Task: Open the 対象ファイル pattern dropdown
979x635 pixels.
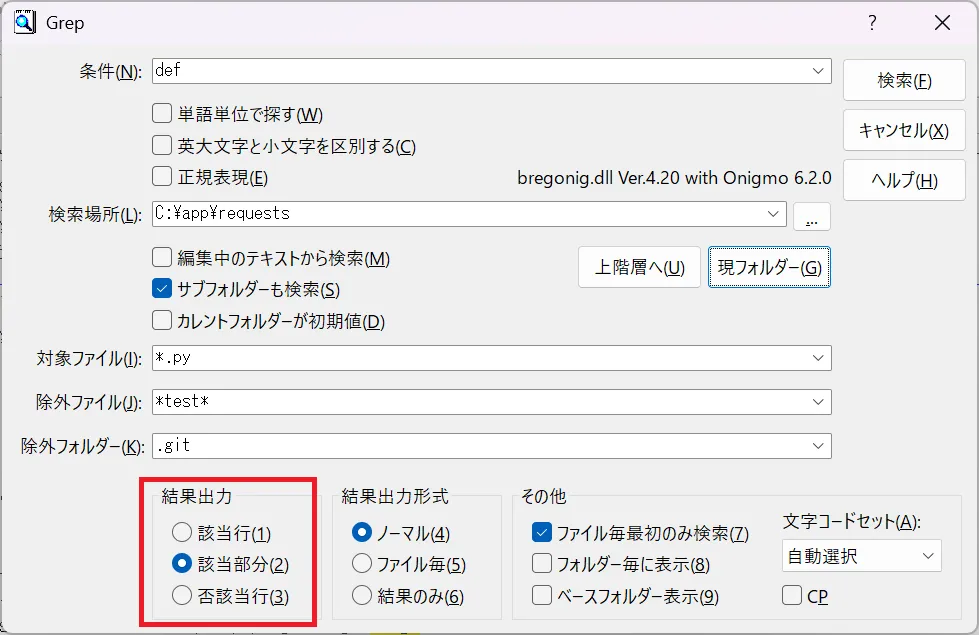Action: [819, 357]
